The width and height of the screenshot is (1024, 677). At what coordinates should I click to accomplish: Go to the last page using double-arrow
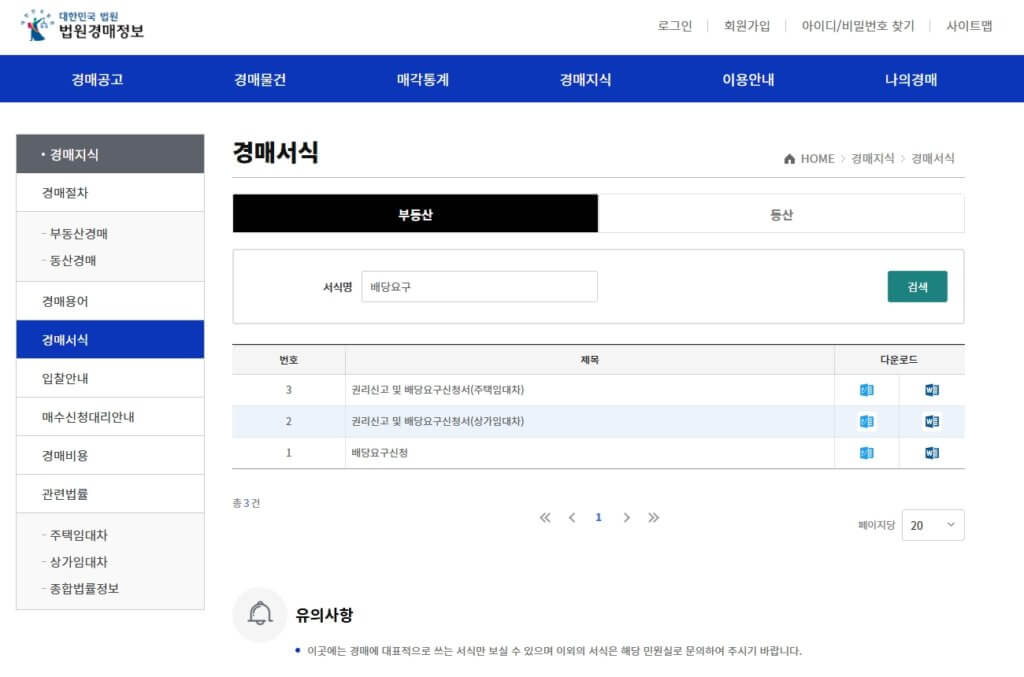click(x=653, y=517)
